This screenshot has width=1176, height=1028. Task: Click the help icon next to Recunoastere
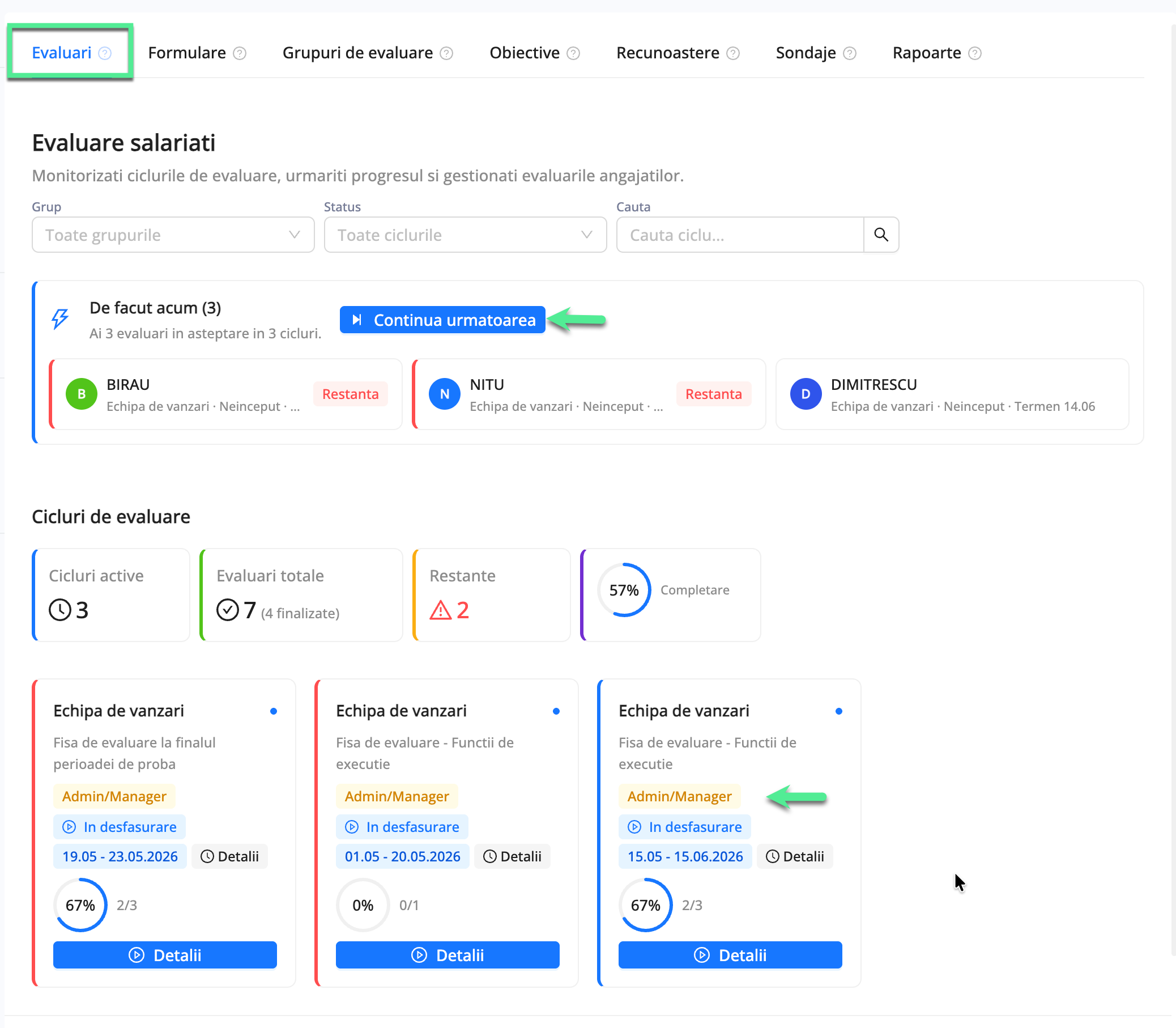(x=734, y=53)
